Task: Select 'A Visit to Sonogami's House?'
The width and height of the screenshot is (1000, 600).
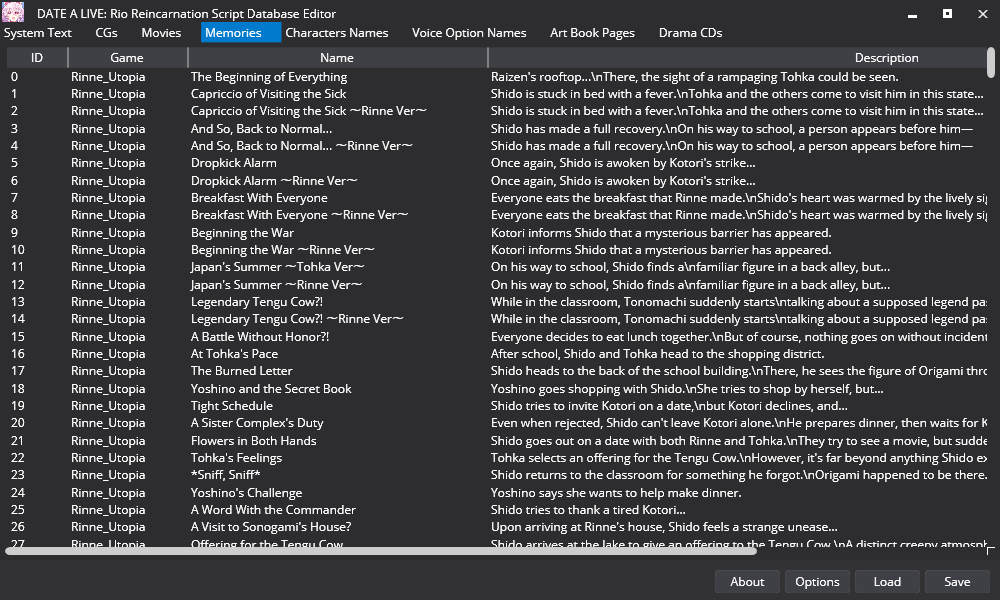Action: pos(270,527)
